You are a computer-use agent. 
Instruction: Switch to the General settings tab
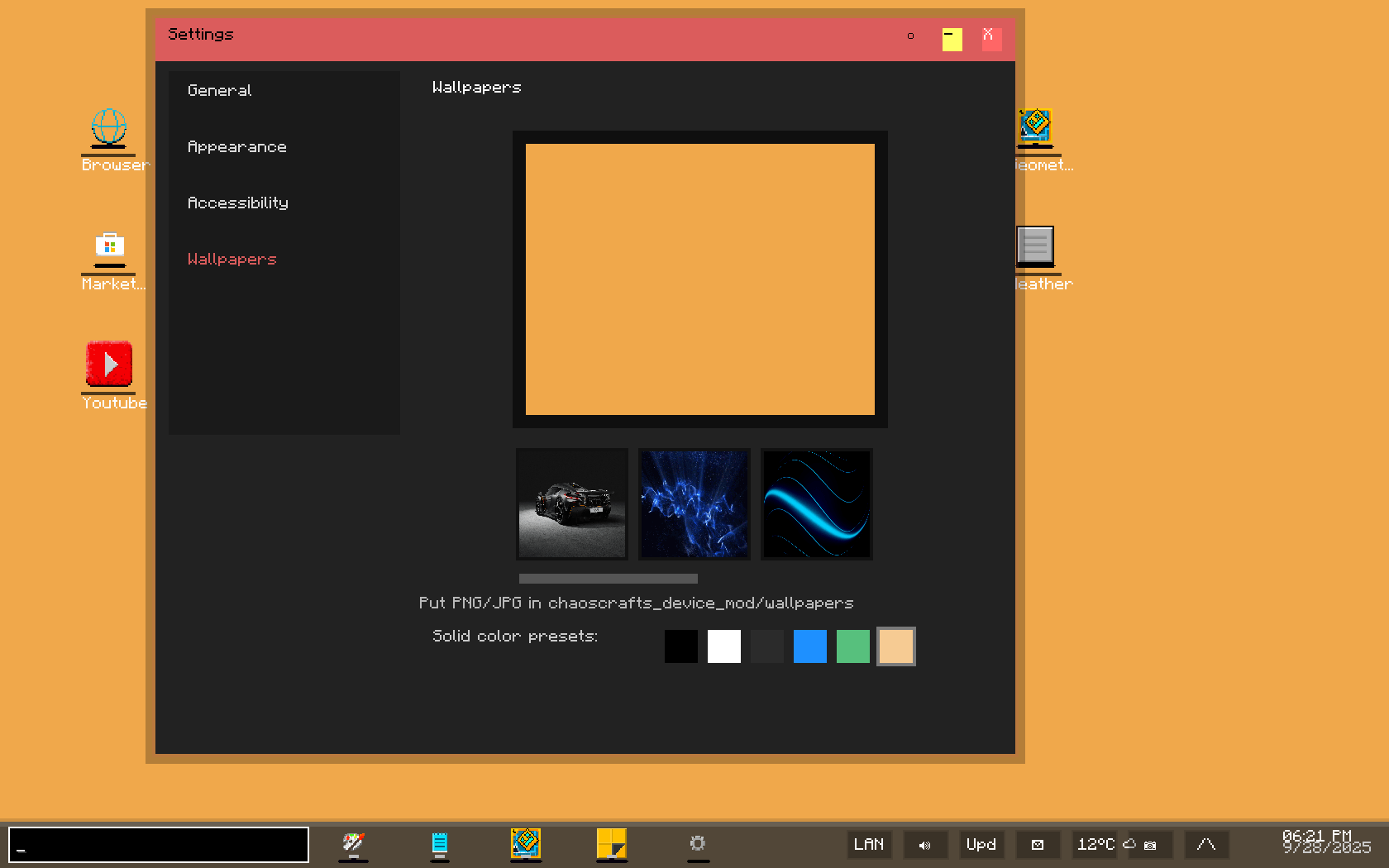[x=220, y=91]
